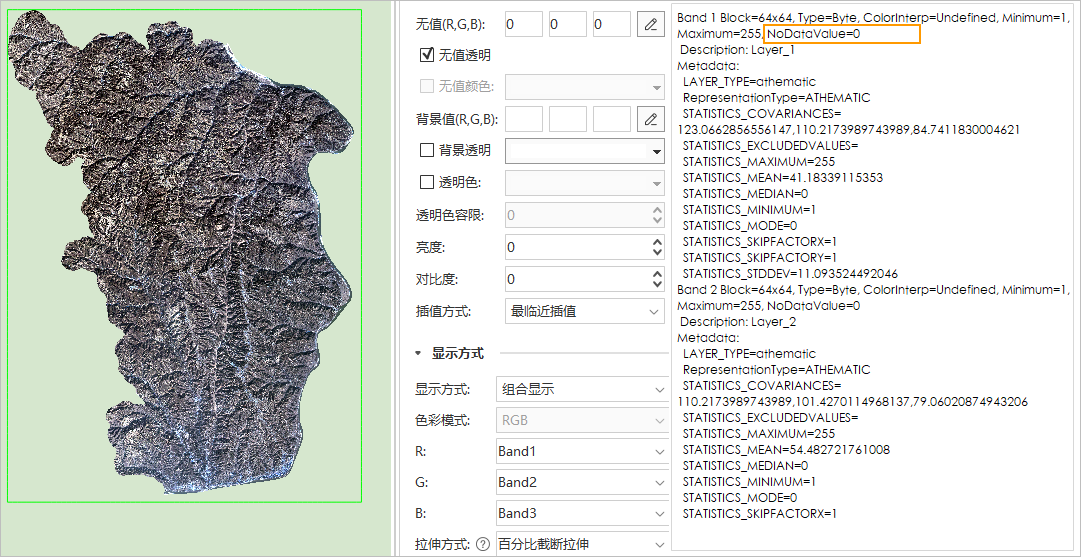The width and height of the screenshot is (1081, 557).
Task: Enable the 背景透明 checkbox
Action: (x=427, y=151)
